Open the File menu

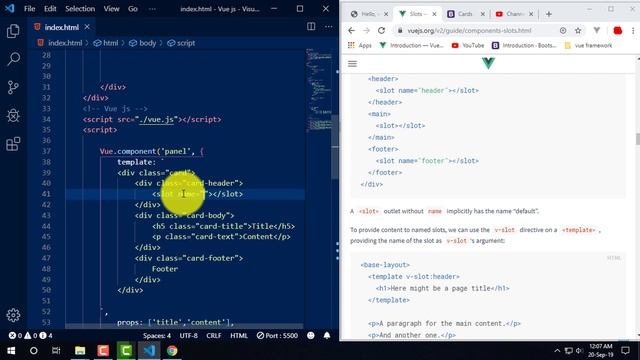point(29,9)
